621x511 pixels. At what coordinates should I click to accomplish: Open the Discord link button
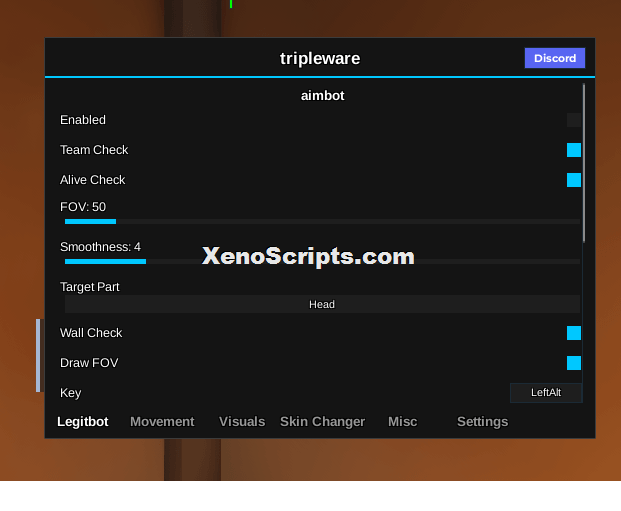tap(554, 58)
